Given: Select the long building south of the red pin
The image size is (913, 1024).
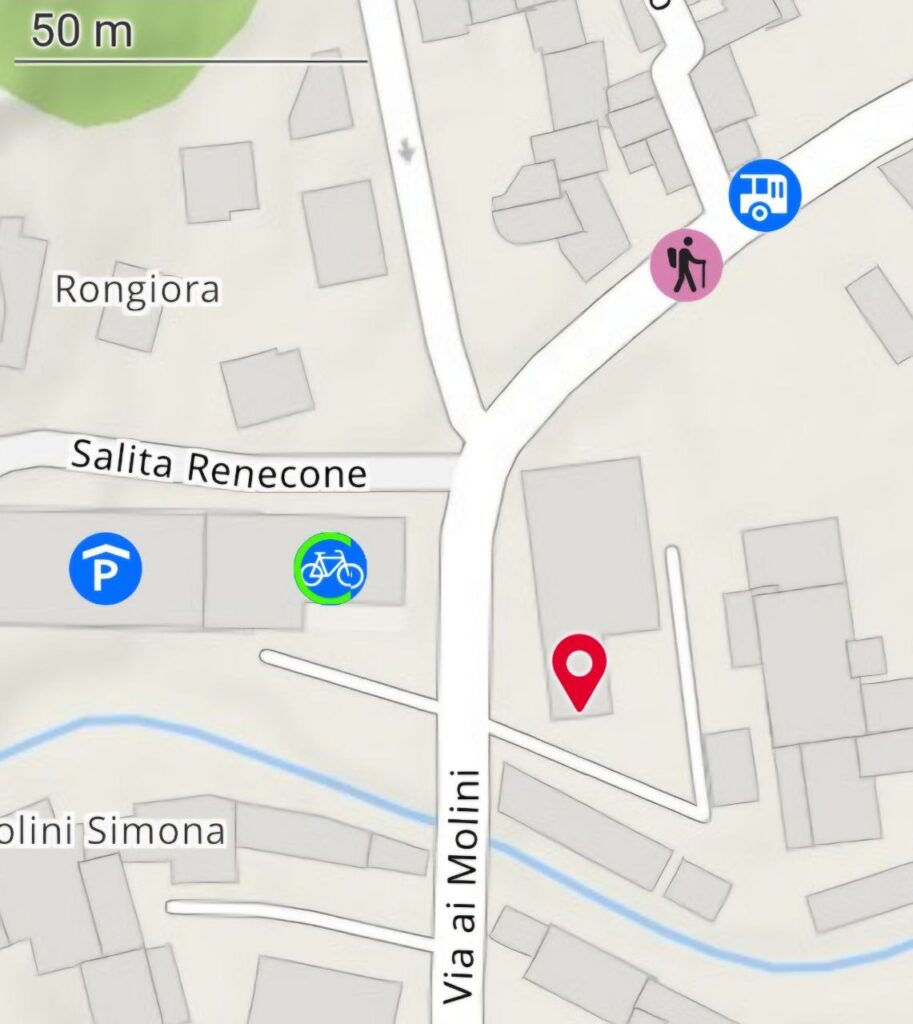Looking at the screenshot, I should coord(585,826).
